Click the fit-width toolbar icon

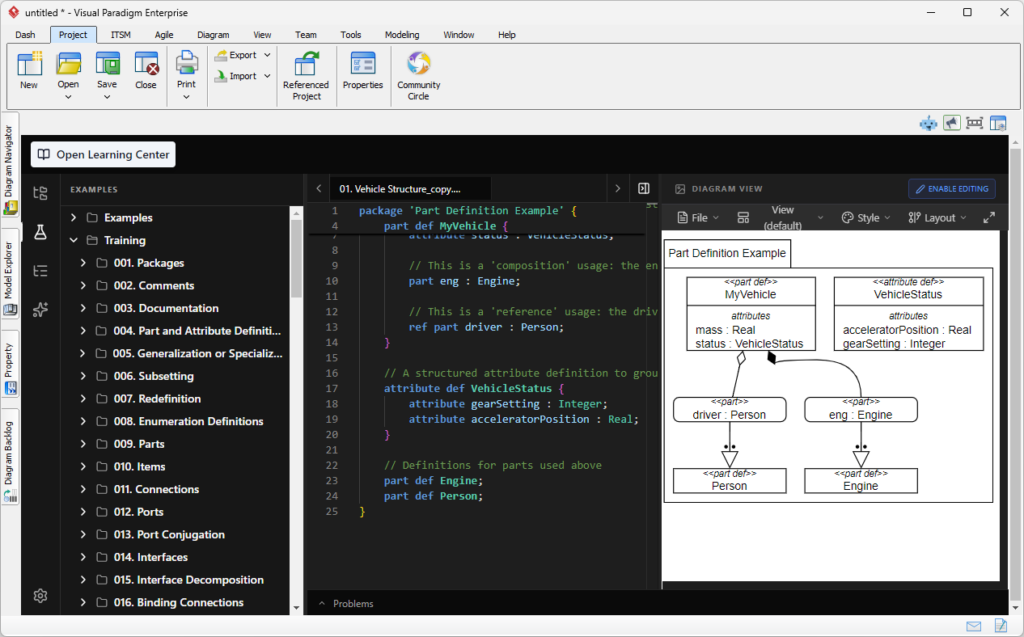point(974,123)
